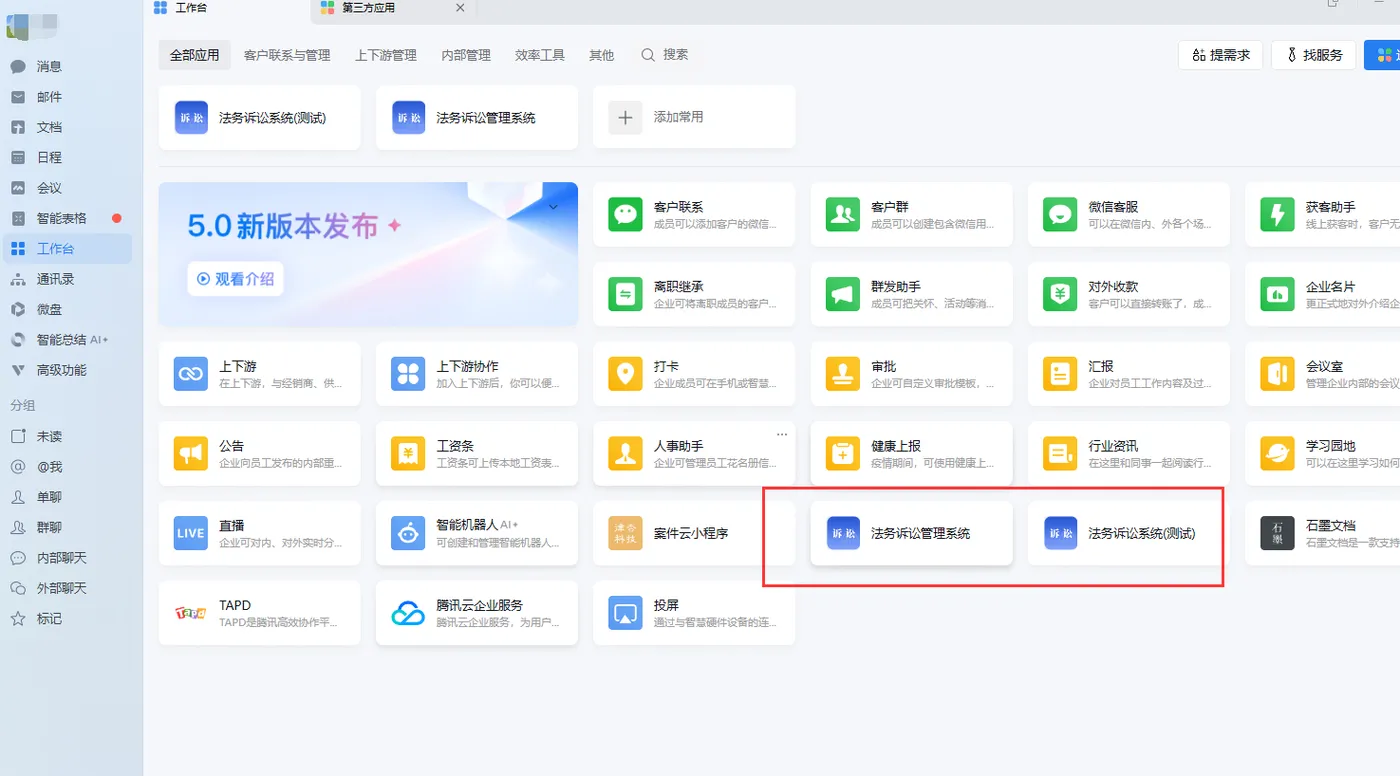
Task: Open the 案件云小程序 app
Action: click(694, 533)
